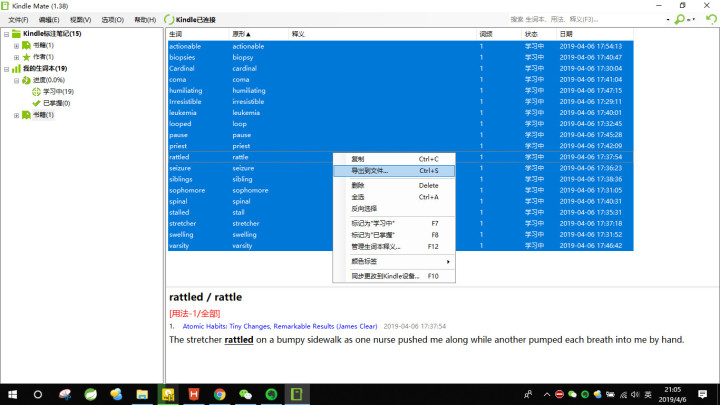720x405 pixels.
Task: Select the sophomore word row
Action: (x=400, y=190)
